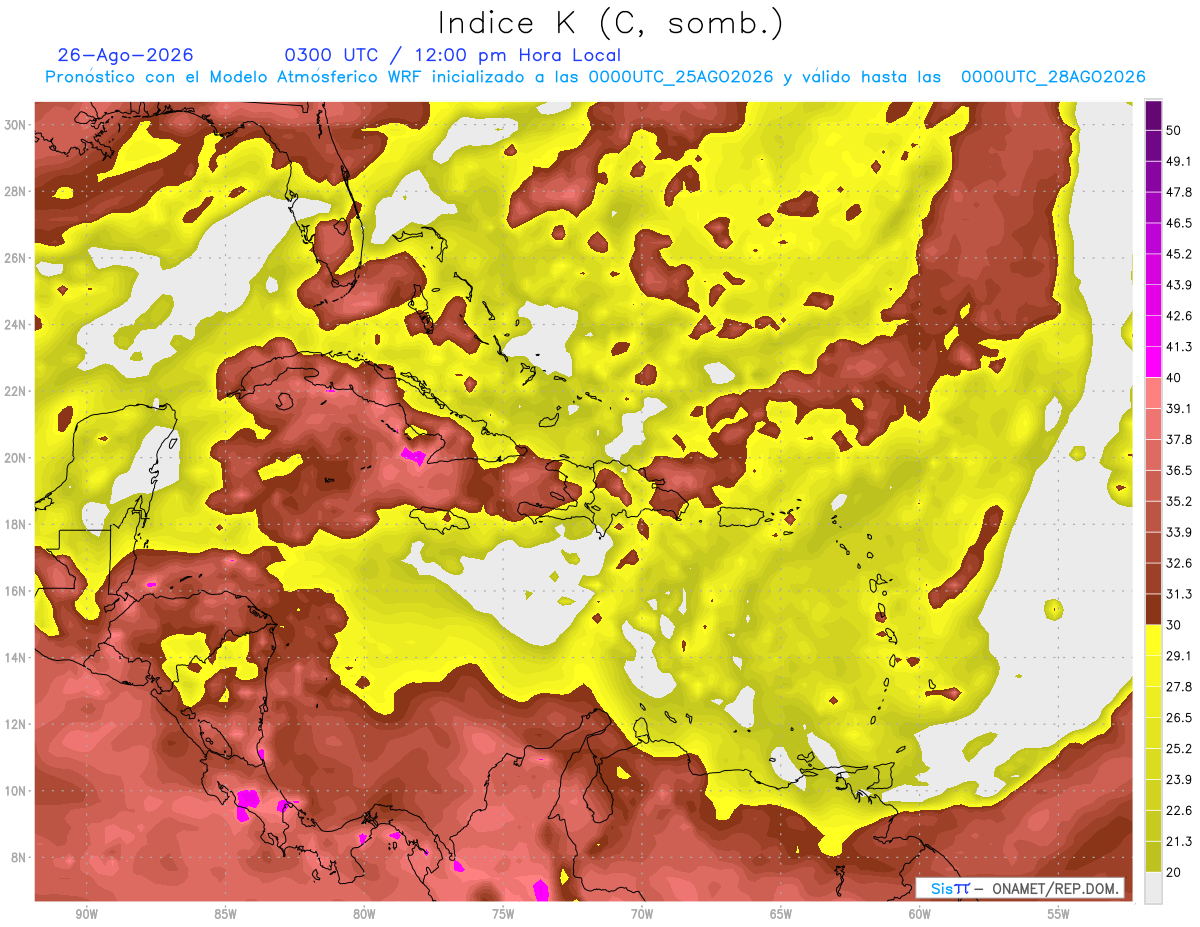This screenshot has height=927, width=1200.
Task: Click the colorbar value label 22.6
Action: click(1179, 811)
